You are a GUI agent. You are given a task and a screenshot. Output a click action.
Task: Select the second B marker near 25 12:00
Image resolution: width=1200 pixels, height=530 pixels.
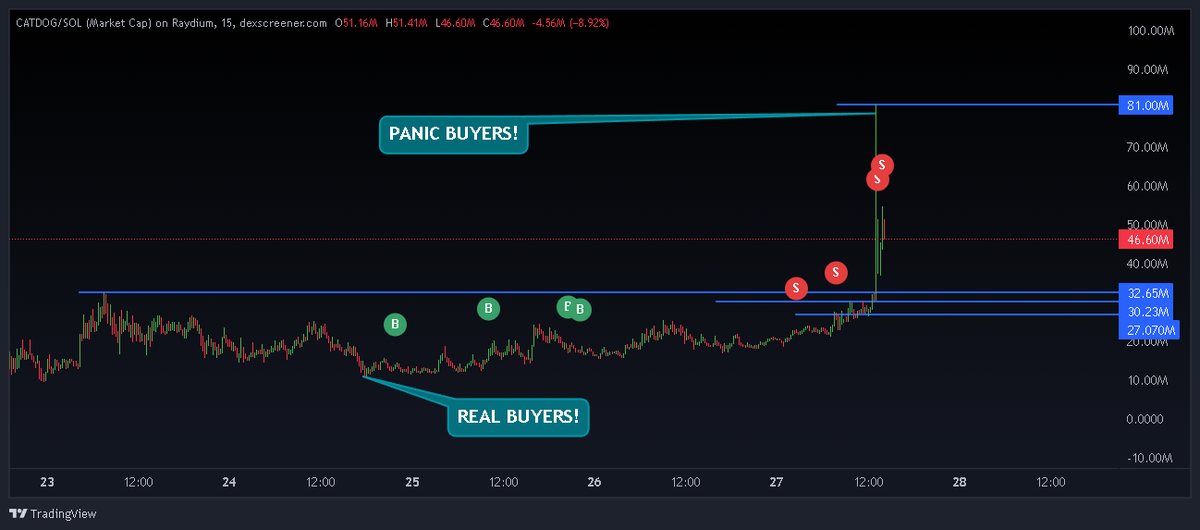pyautogui.click(x=488, y=308)
